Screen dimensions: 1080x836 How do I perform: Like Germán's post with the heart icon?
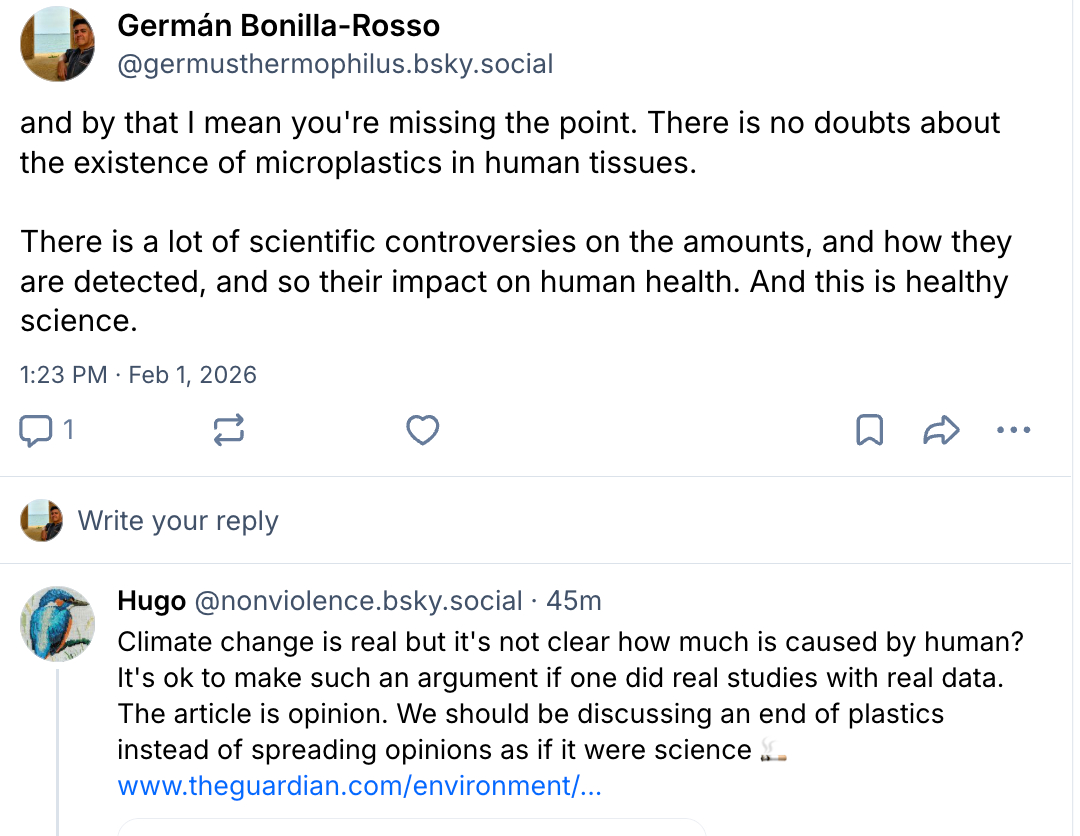[423, 430]
